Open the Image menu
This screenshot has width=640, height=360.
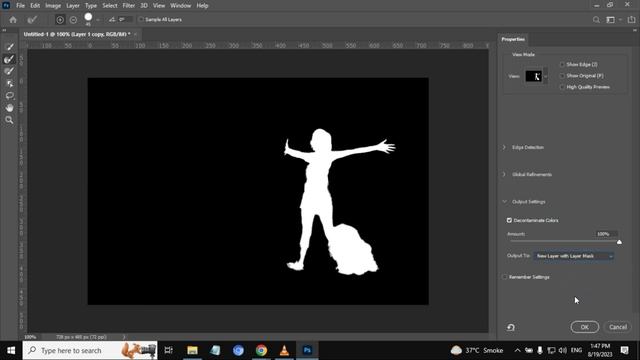point(53,6)
